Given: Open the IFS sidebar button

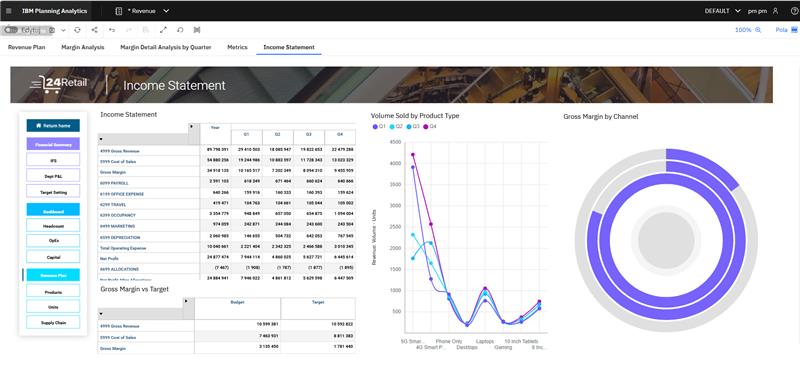Looking at the screenshot, I should tap(54, 160).
